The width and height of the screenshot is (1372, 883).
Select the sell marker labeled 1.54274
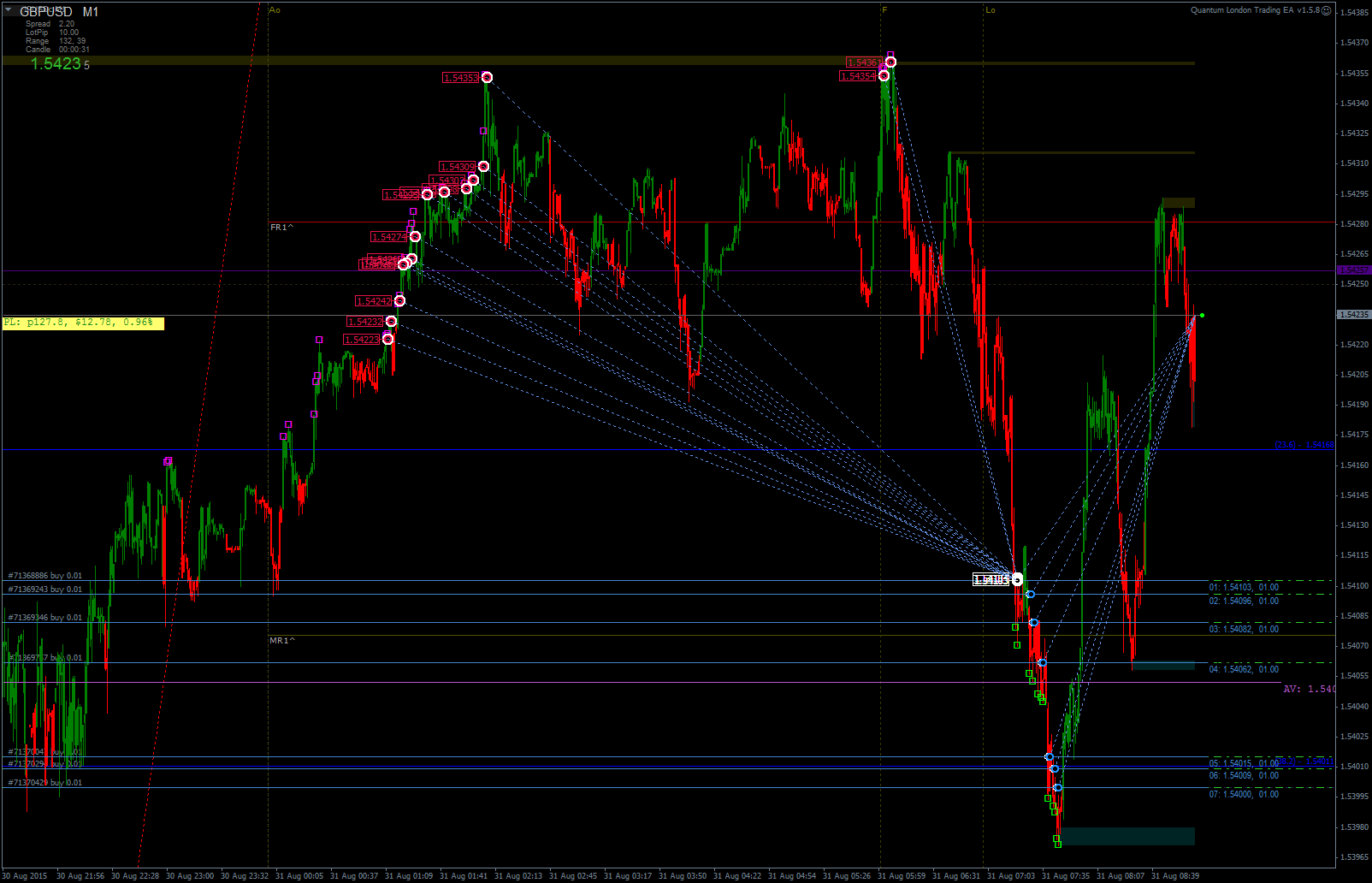pos(416,236)
